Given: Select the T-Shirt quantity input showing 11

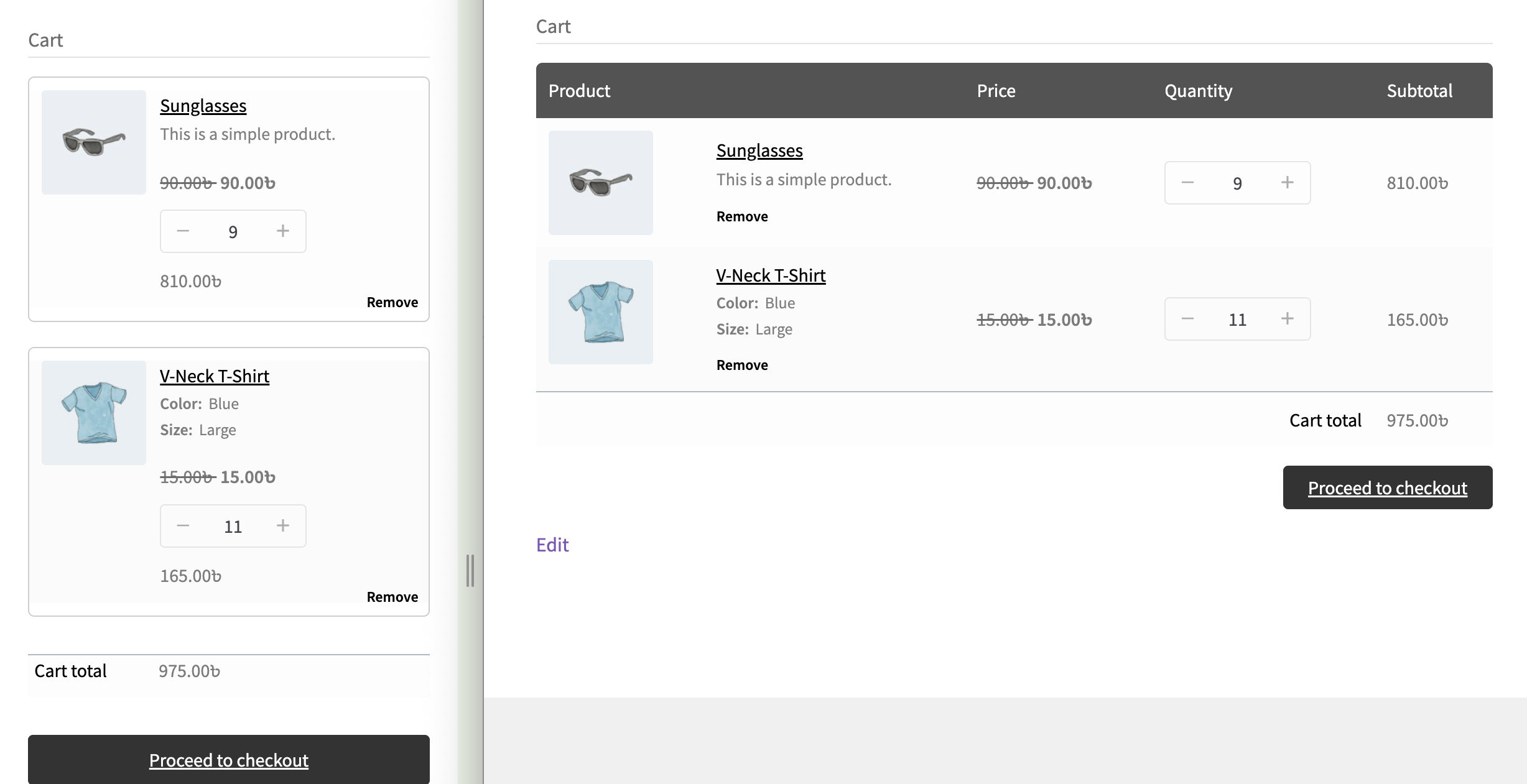Looking at the screenshot, I should click(x=1237, y=319).
